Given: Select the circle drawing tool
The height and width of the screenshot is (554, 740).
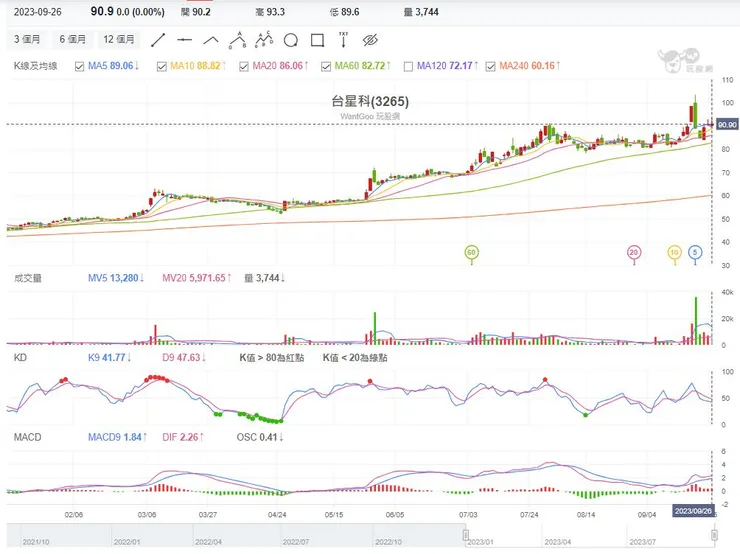Looking at the screenshot, I should click(291, 40).
